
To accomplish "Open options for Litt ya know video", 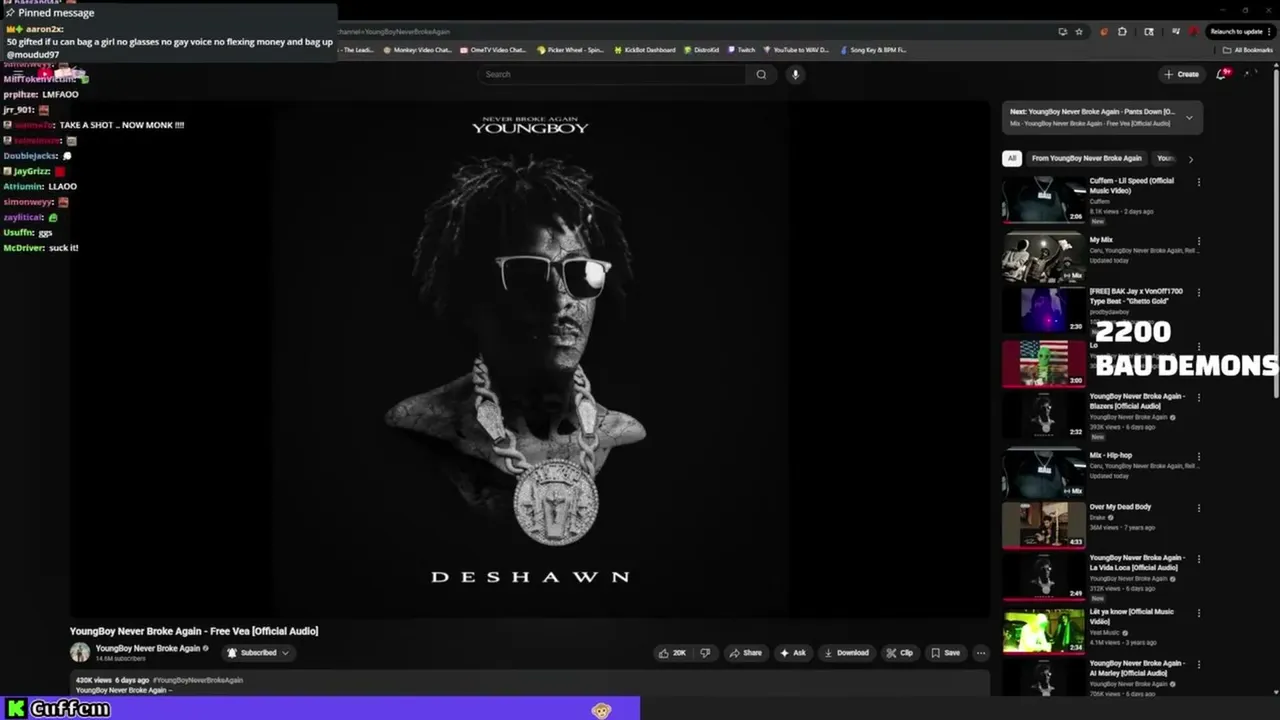I will coord(1198,613).
